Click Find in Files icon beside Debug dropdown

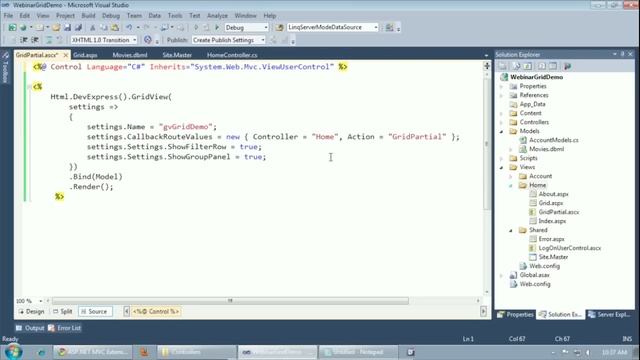click(279, 27)
